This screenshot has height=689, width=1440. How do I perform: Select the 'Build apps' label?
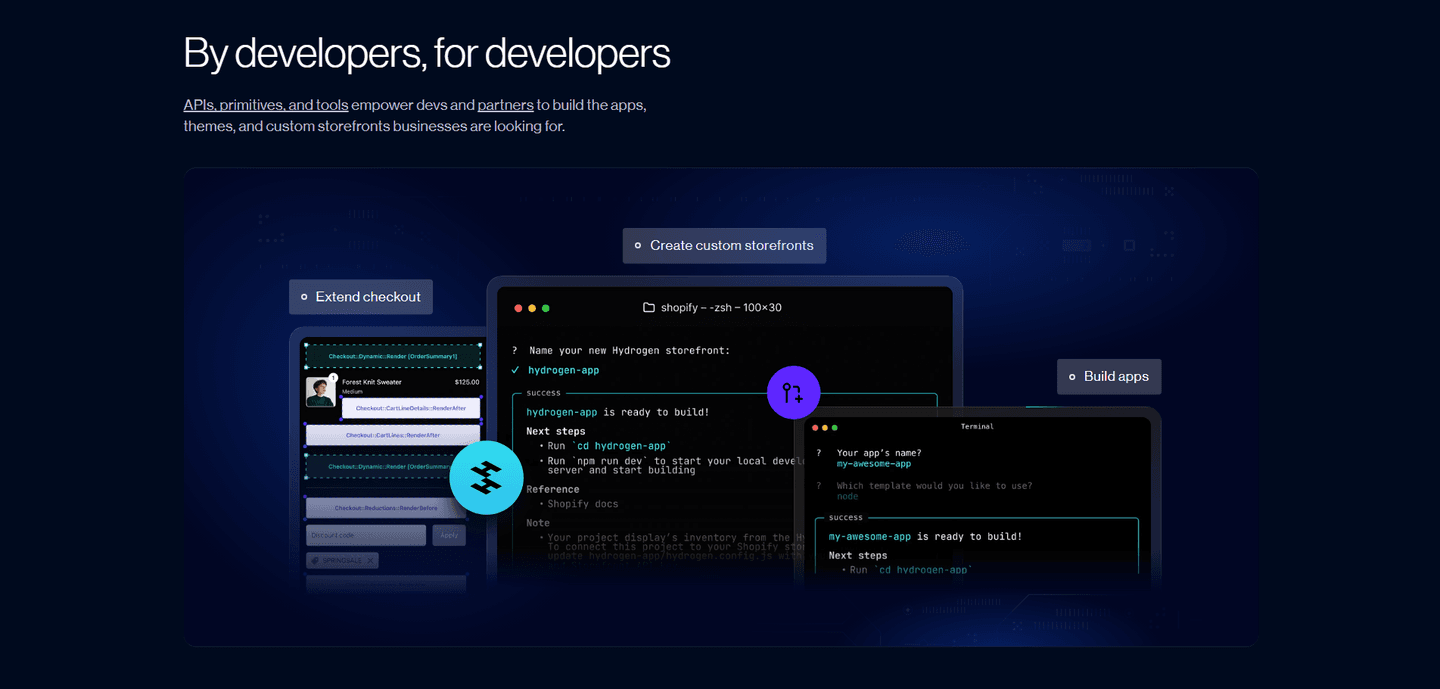[x=1109, y=377]
